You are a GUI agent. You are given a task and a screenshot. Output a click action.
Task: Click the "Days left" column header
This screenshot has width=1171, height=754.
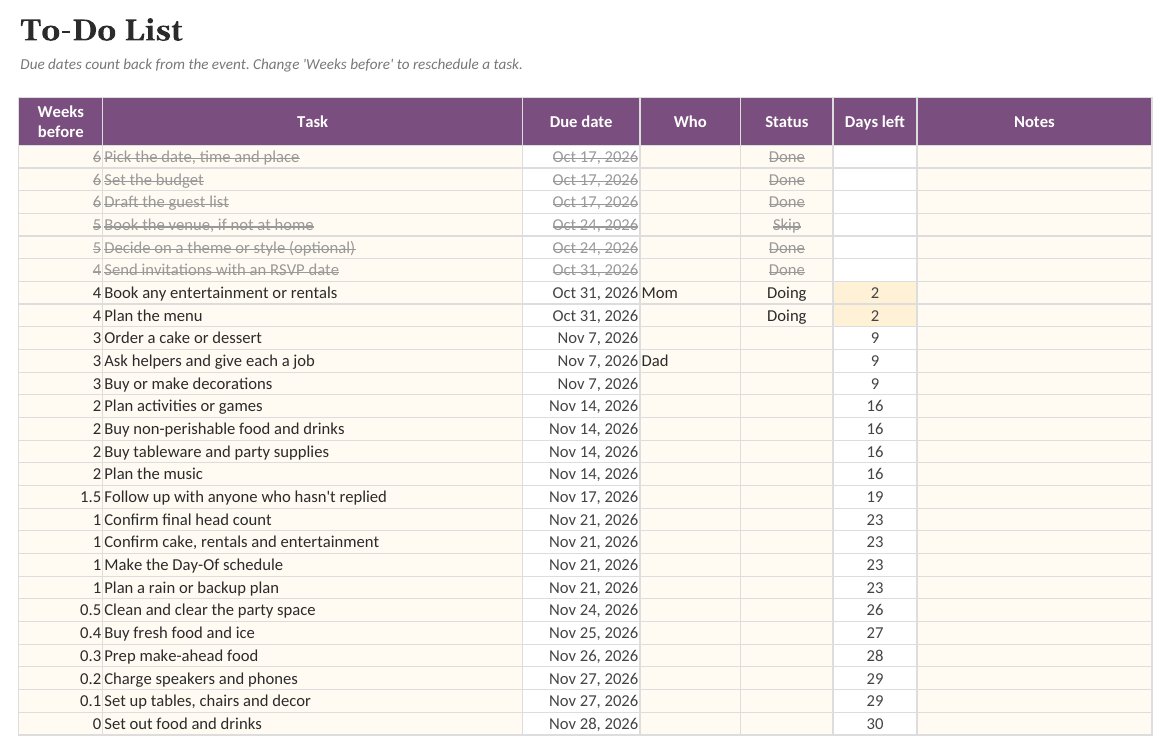[x=875, y=122]
